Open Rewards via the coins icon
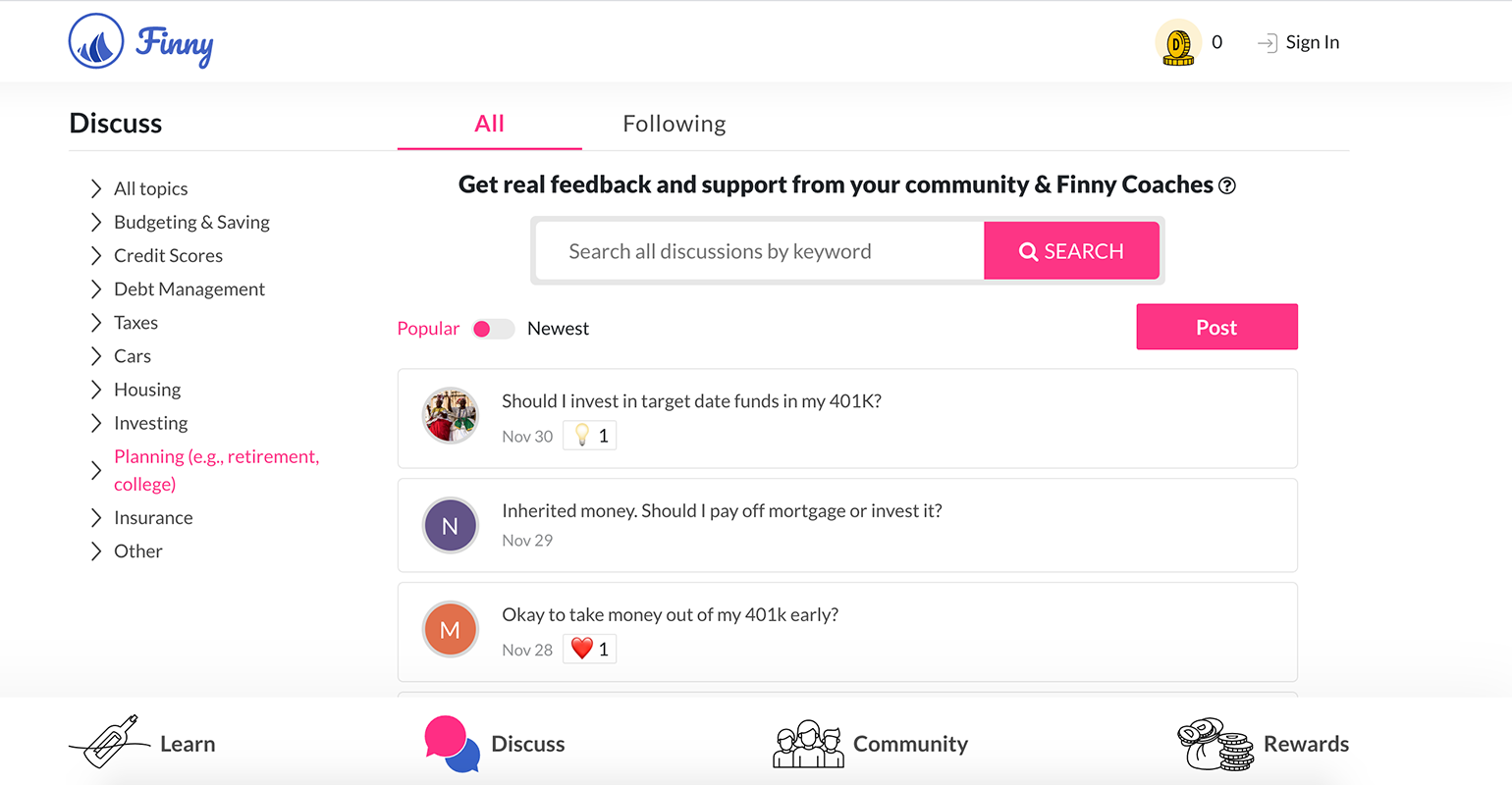1512x785 pixels. (1215, 744)
